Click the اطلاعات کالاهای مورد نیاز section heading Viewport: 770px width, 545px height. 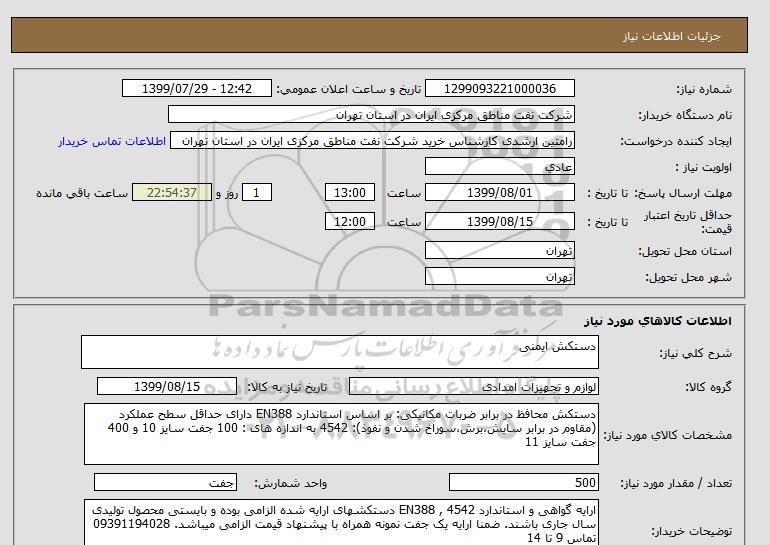[658, 321]
